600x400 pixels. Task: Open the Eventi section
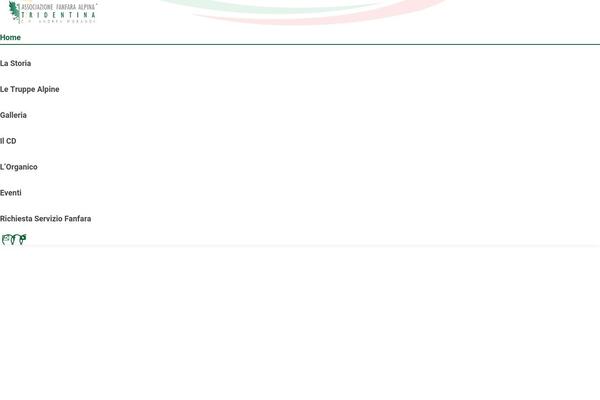pyautogui.click(x=11, y=193)
